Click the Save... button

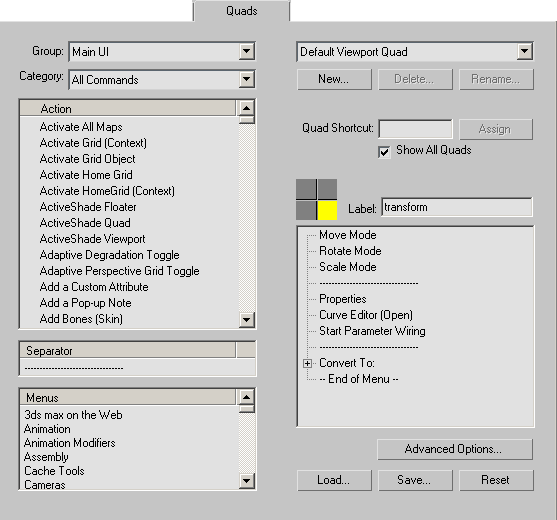coord(415,480)
